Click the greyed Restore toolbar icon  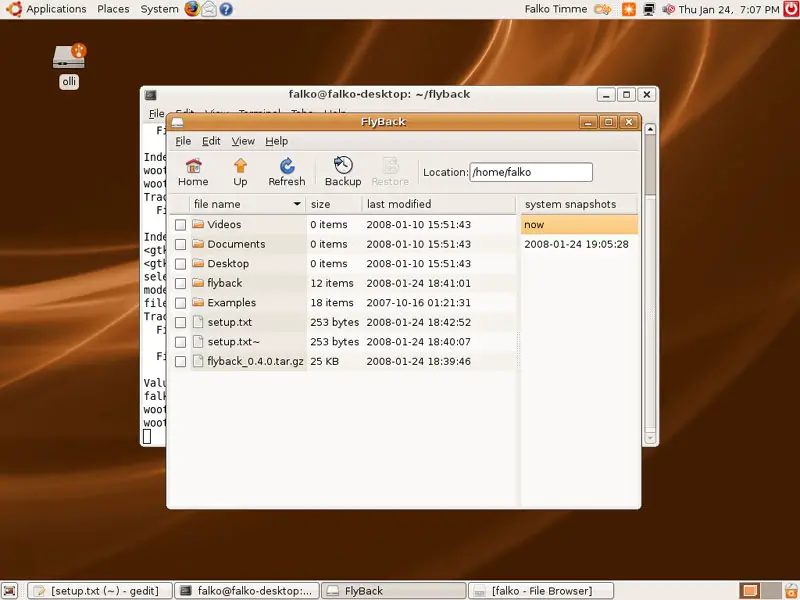click(390, 165)
